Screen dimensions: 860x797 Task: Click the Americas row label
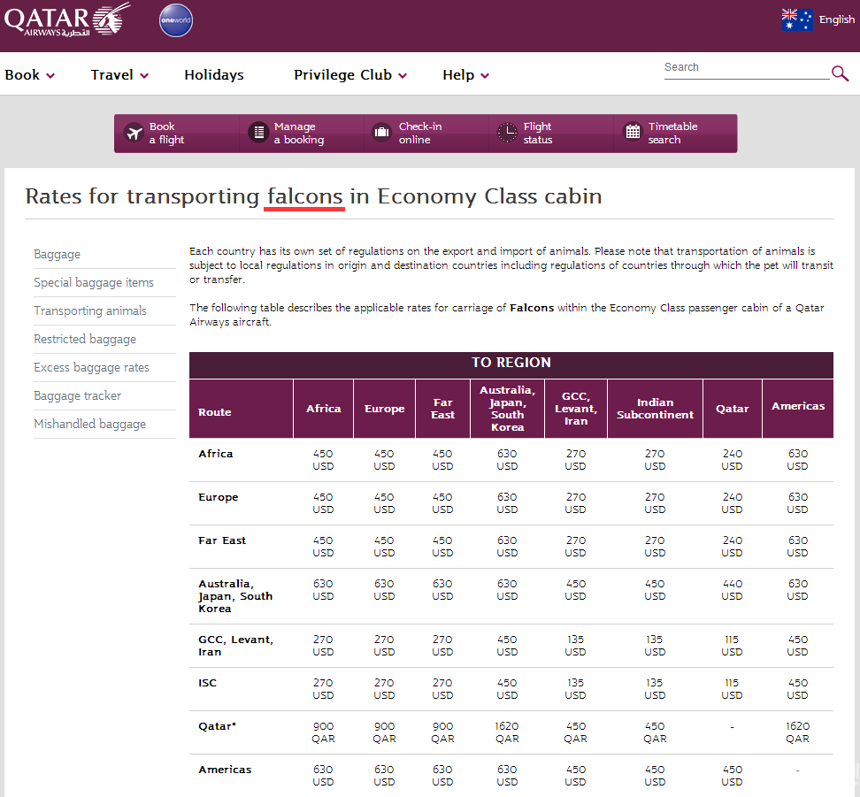225,770
